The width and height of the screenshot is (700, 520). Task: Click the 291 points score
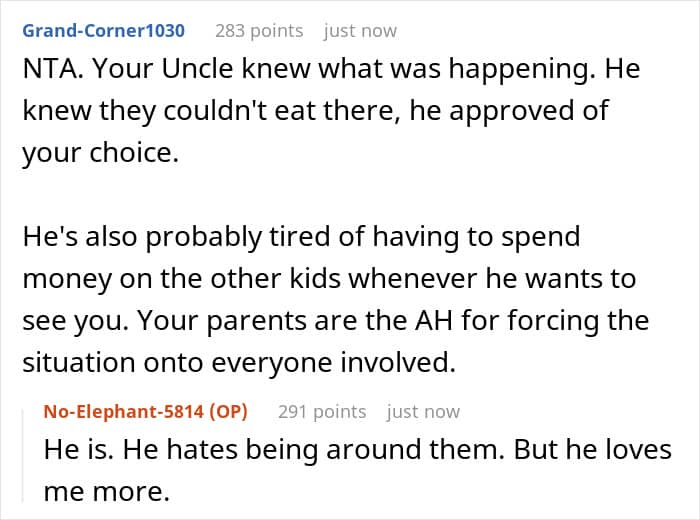[x=322, y=412]
